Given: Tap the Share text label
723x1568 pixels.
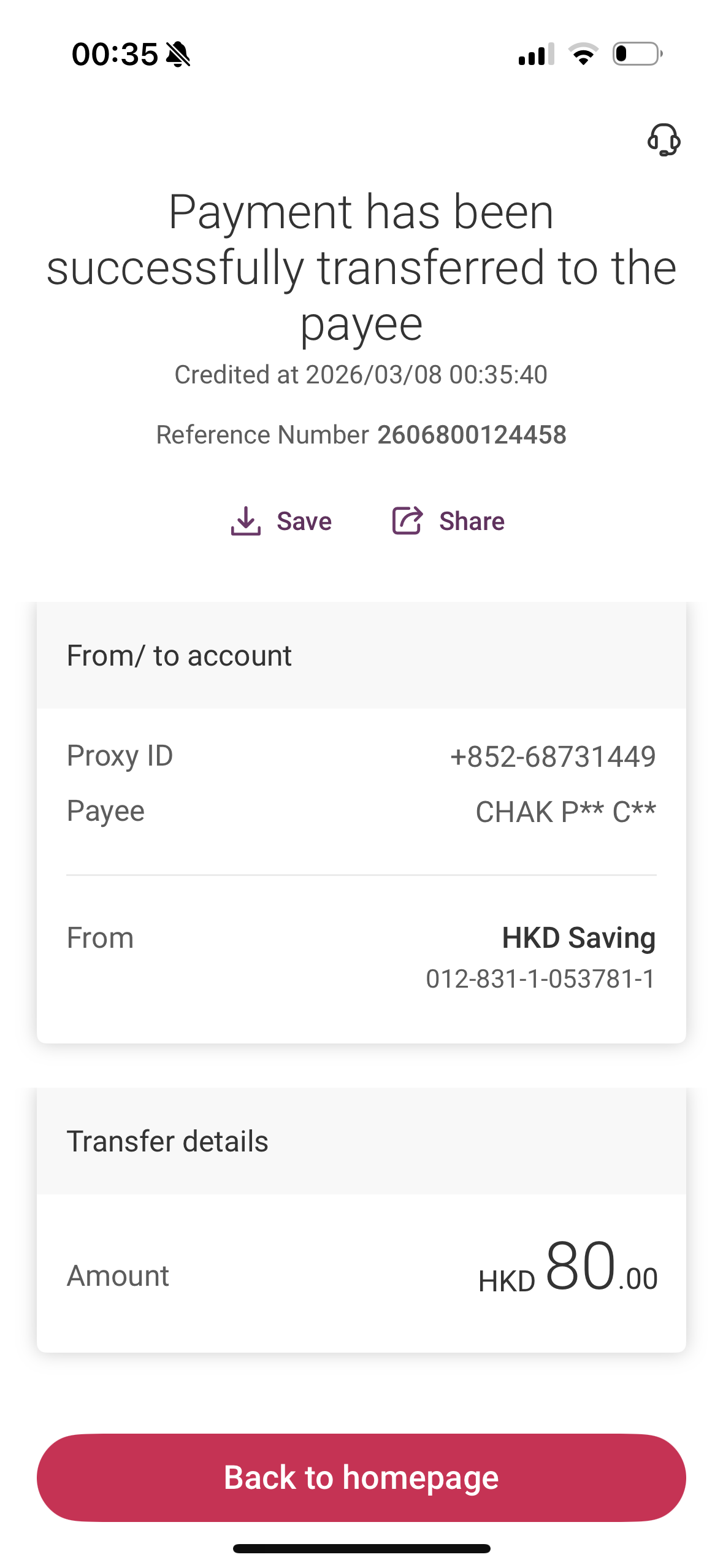Looking at the screenshot, I should point(472,521).
